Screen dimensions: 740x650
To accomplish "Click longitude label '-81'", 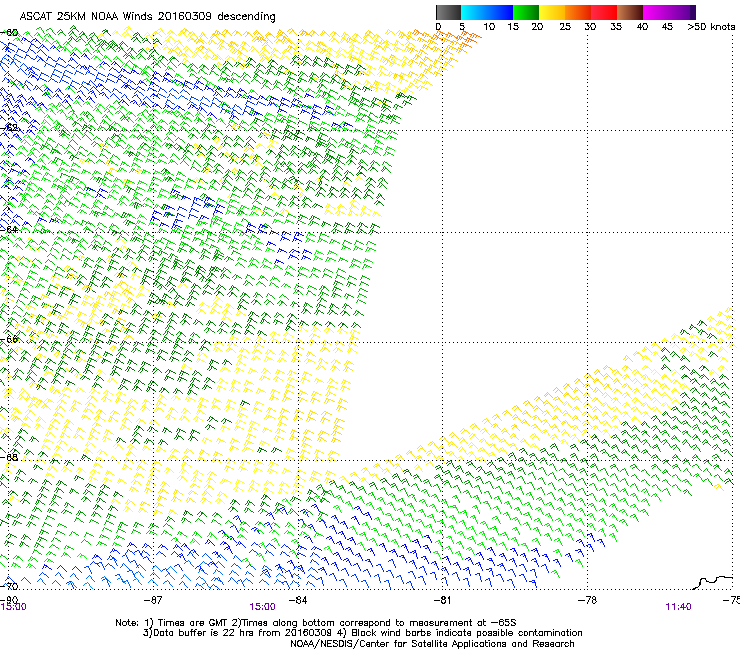I will [442, 599].
